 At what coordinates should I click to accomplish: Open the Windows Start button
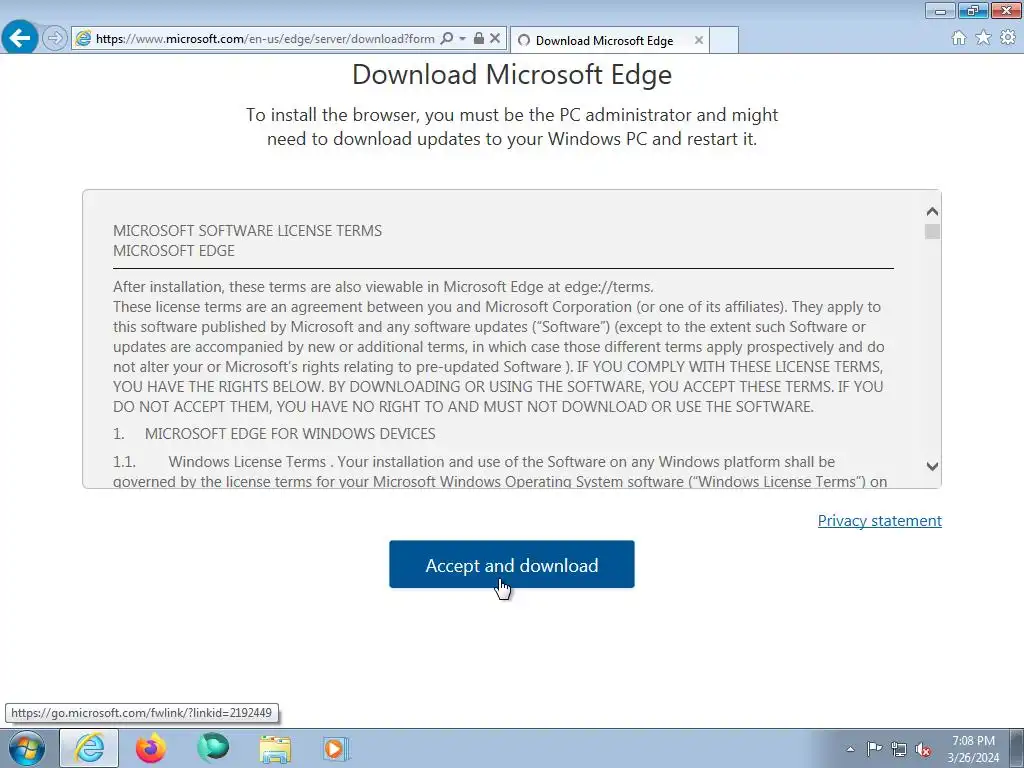(27, 748)
